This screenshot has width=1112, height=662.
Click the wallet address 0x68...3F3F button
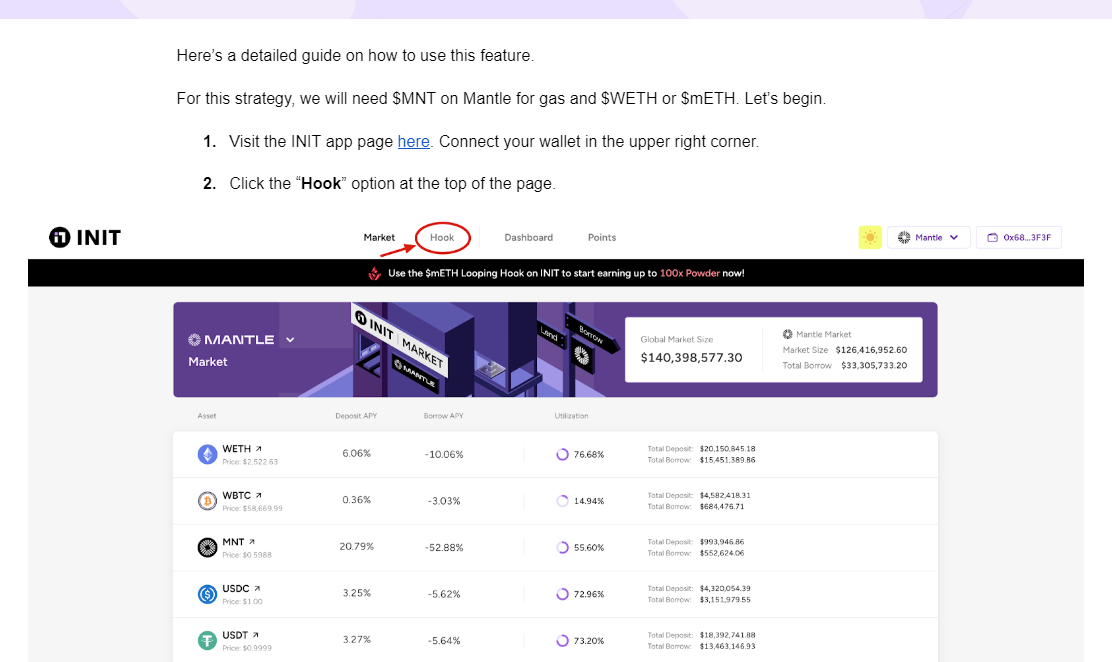coord(1019,238)
